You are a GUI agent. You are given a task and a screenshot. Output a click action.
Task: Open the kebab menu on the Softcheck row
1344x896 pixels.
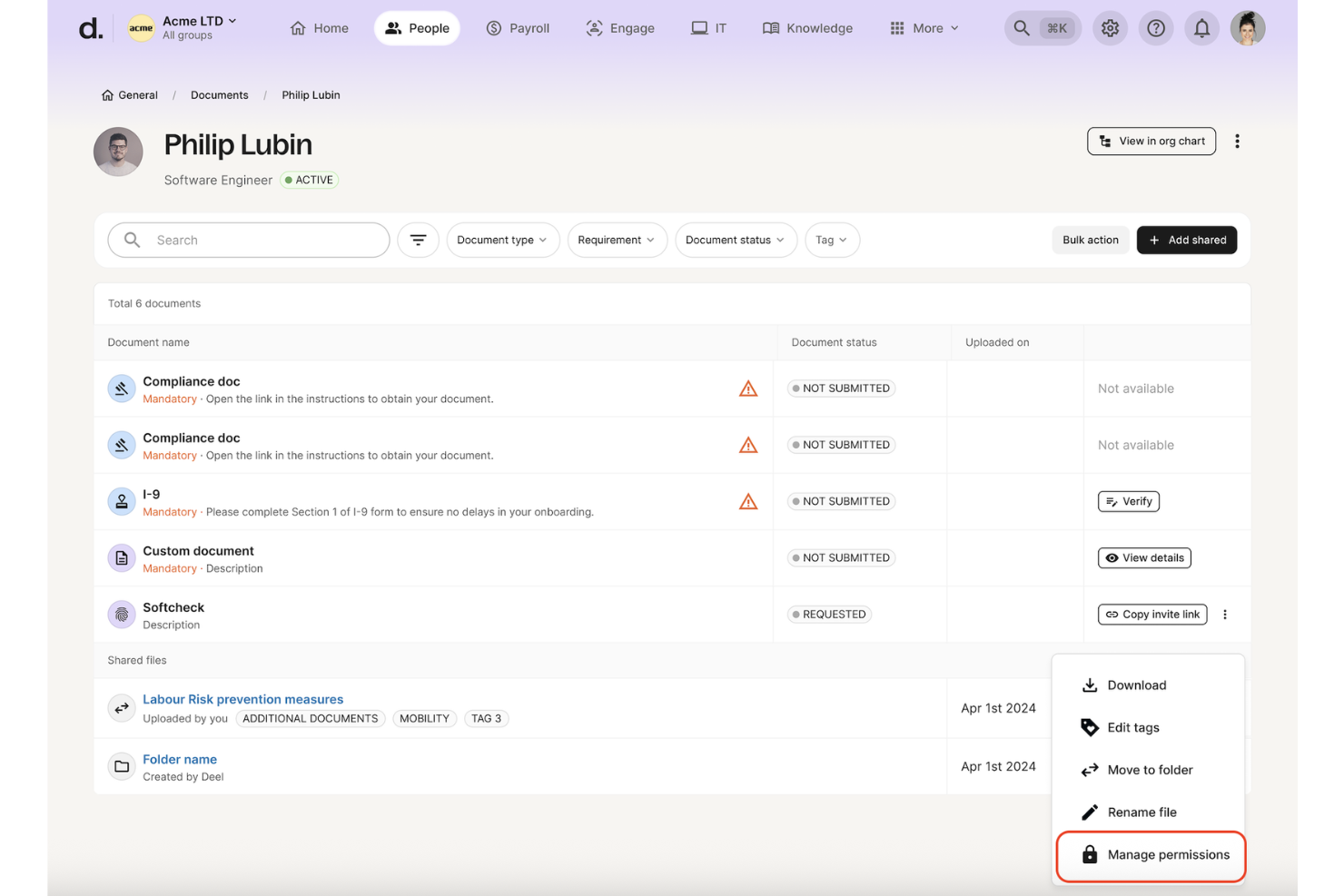(1225, 614)
